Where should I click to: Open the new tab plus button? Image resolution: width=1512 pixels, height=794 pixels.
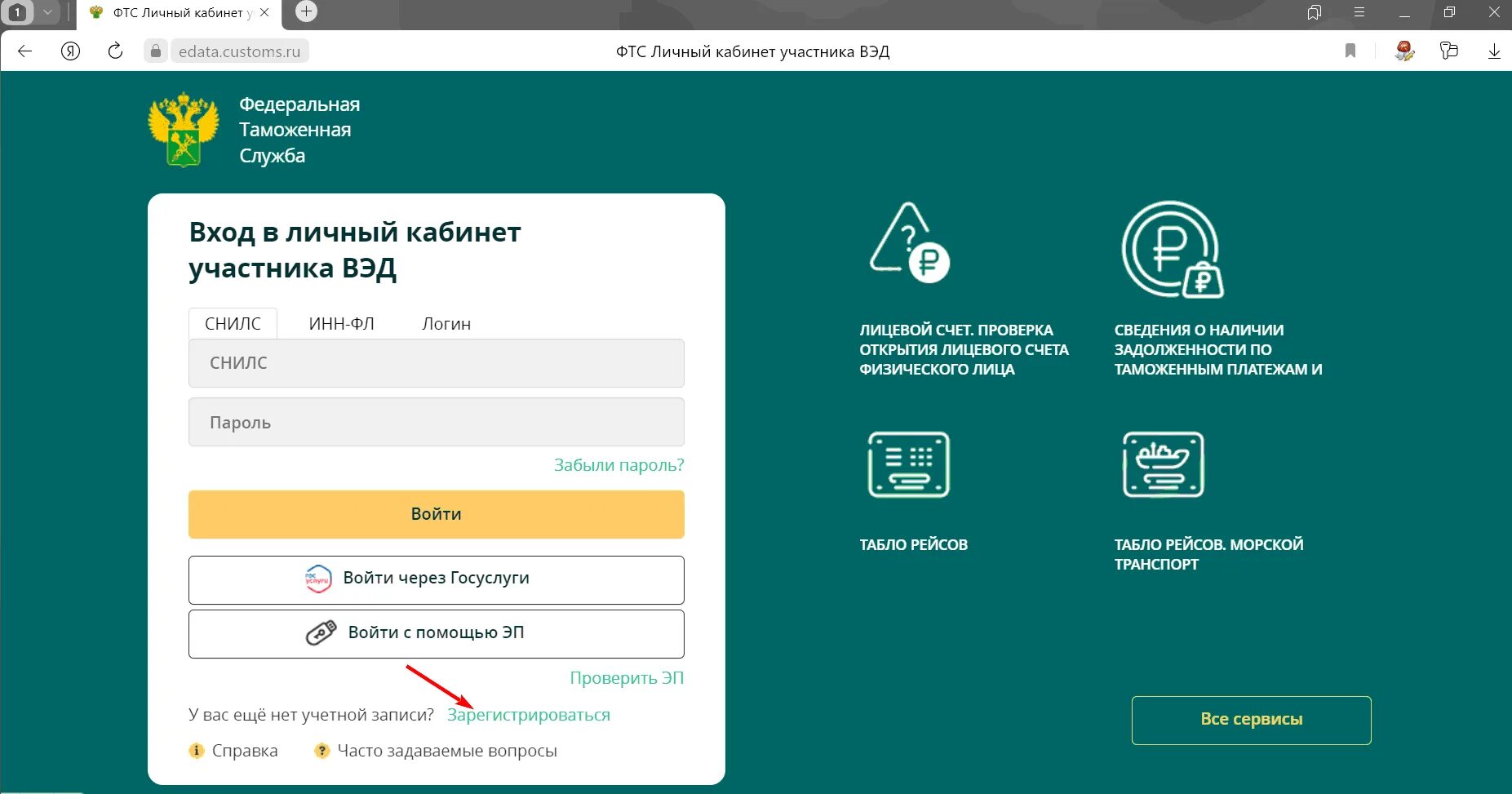306,11
